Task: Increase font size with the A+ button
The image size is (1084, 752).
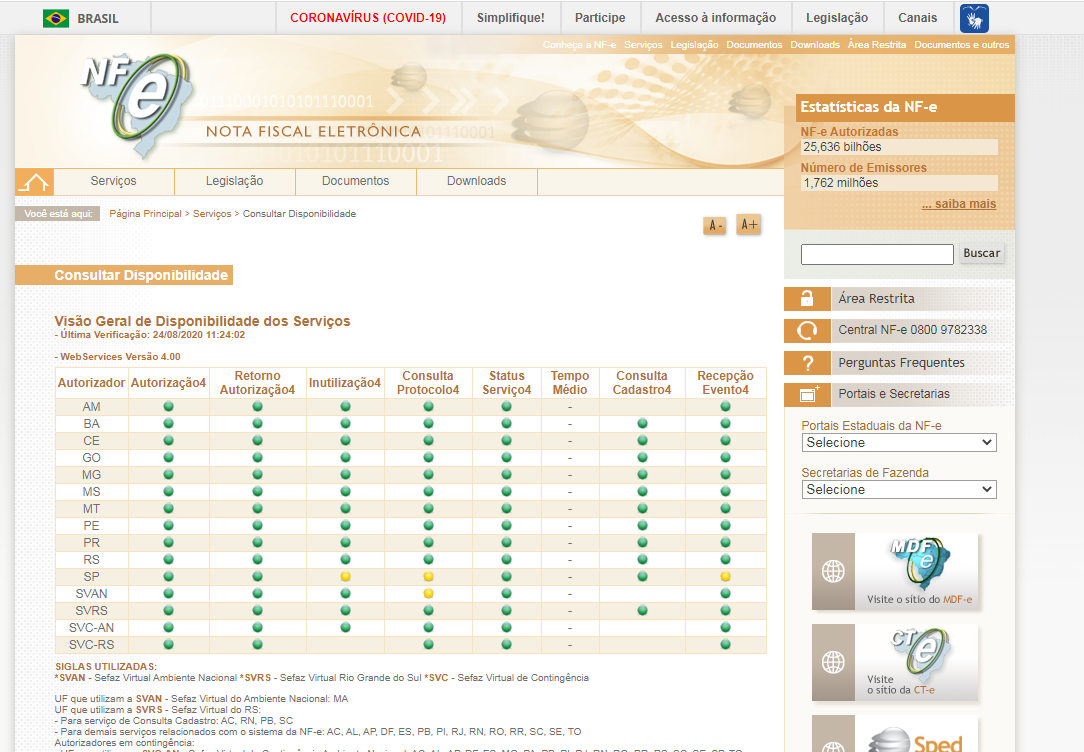Action: (749, 225)
